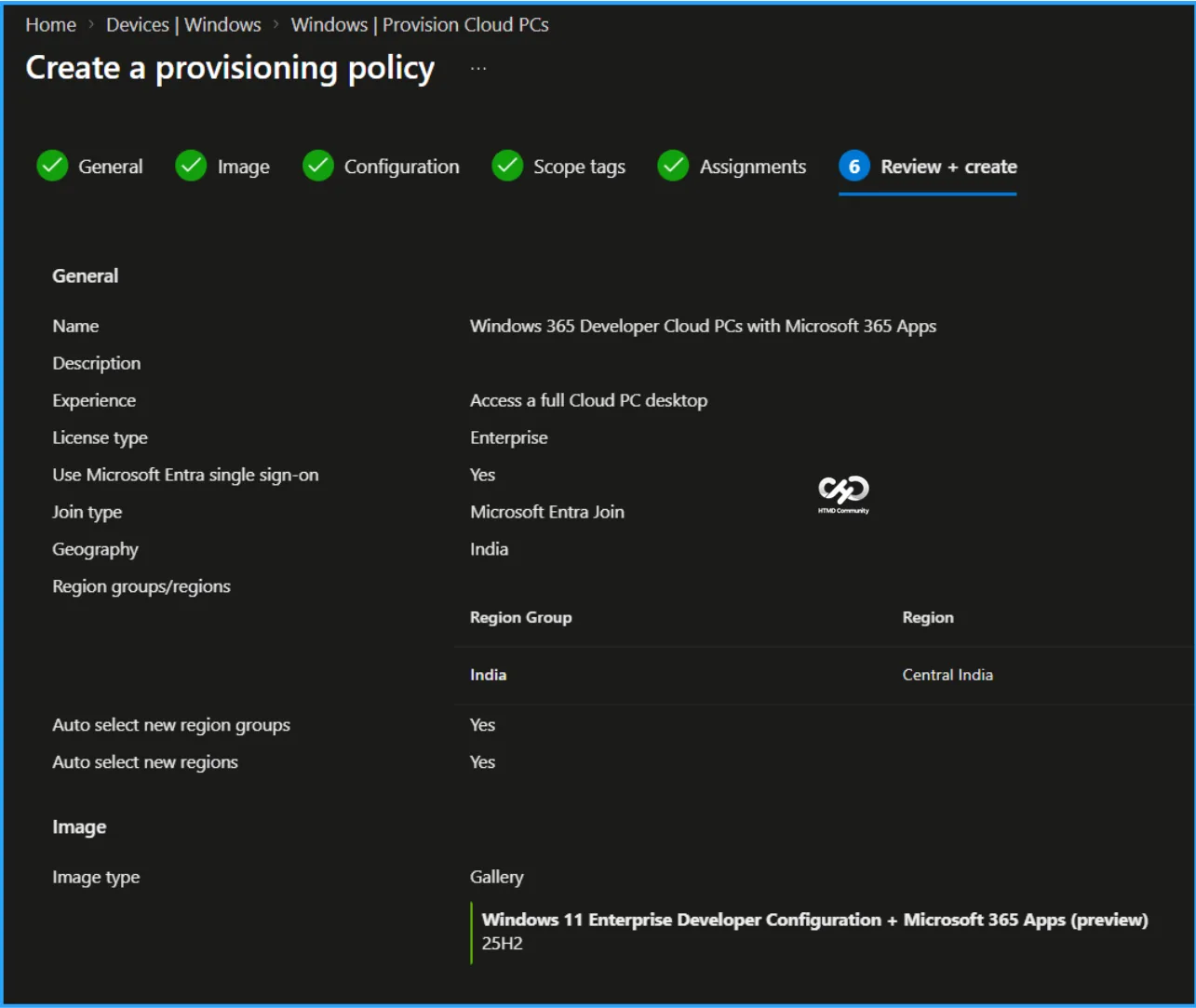
Task: Click the Experience label
Action: (94, 400)
